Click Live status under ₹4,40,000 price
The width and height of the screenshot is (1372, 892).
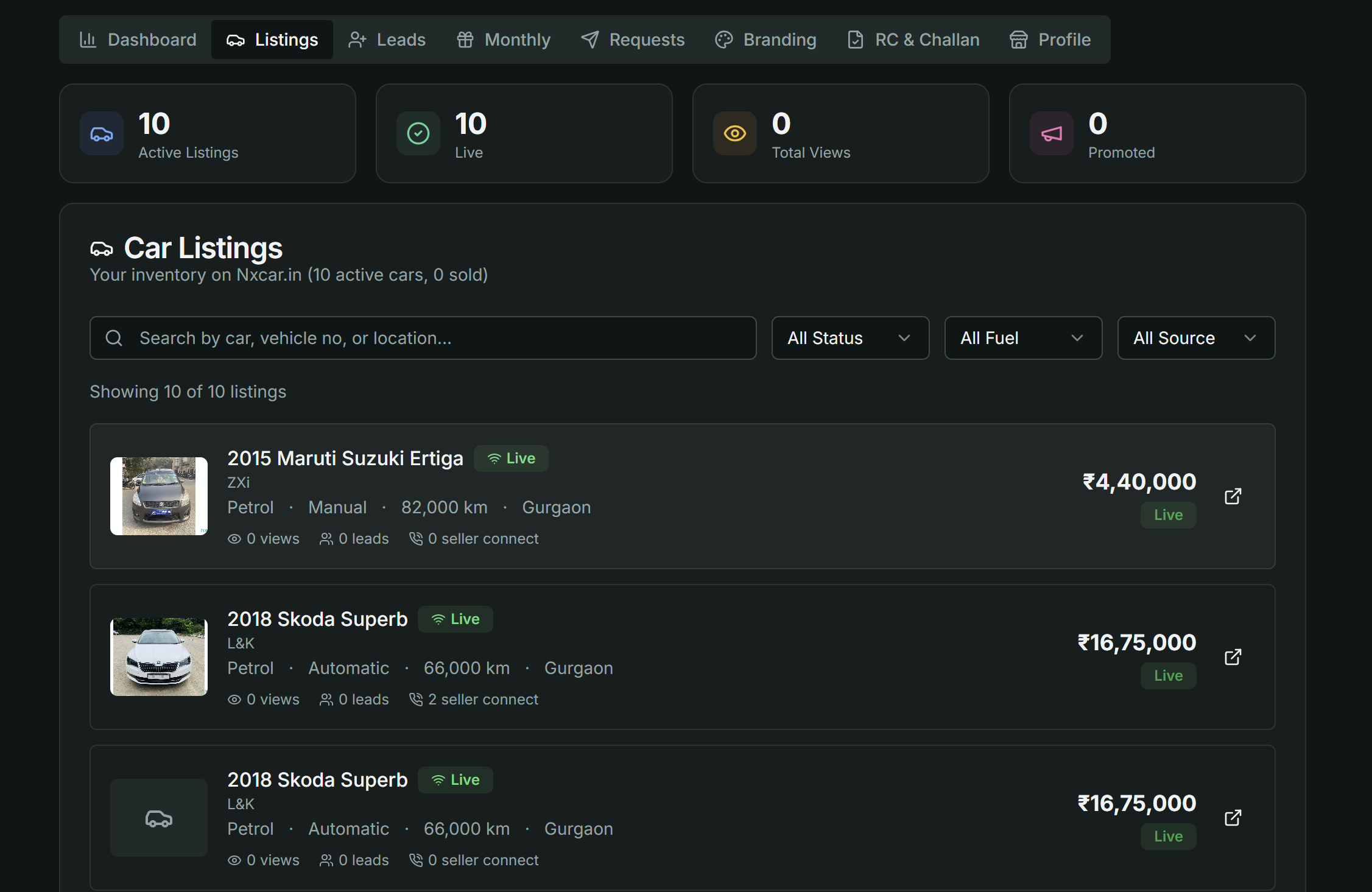click(x=1168, y=515)
